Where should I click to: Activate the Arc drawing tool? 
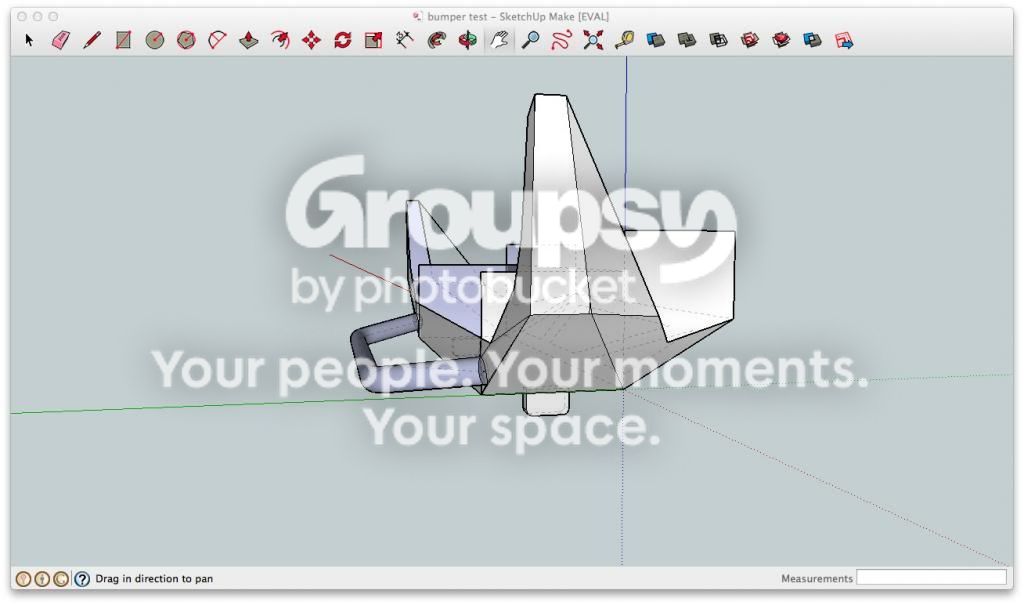[217, 40]
